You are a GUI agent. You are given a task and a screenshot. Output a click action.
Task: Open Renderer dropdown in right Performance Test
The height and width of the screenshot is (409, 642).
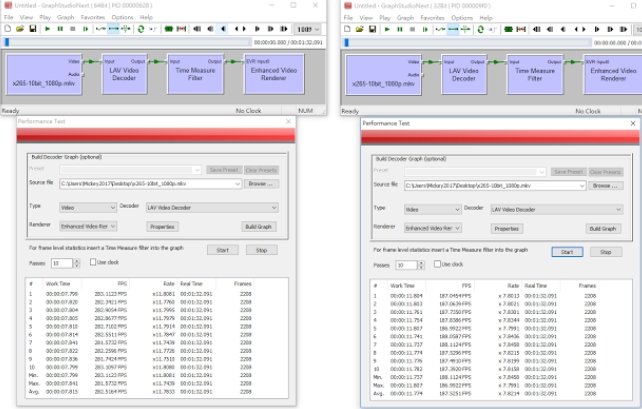(x=457, y=228)
